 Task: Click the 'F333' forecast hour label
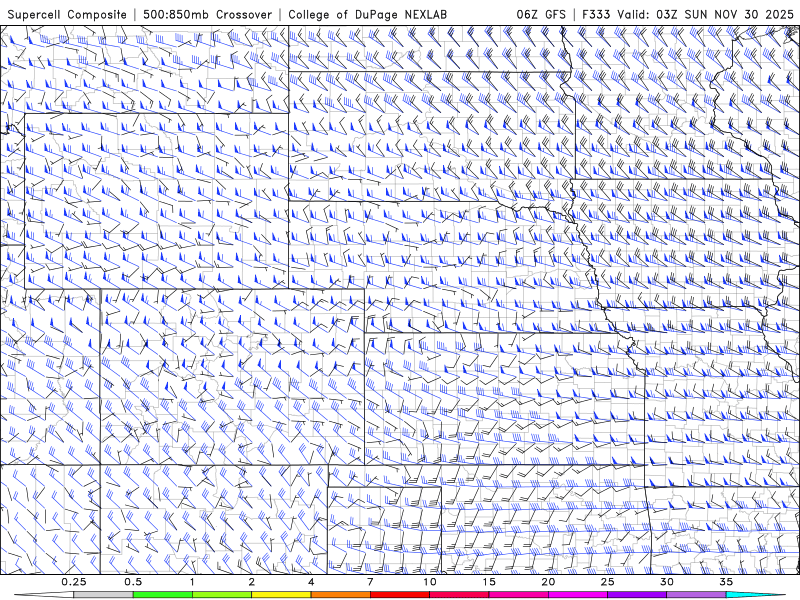coord(597,14)
